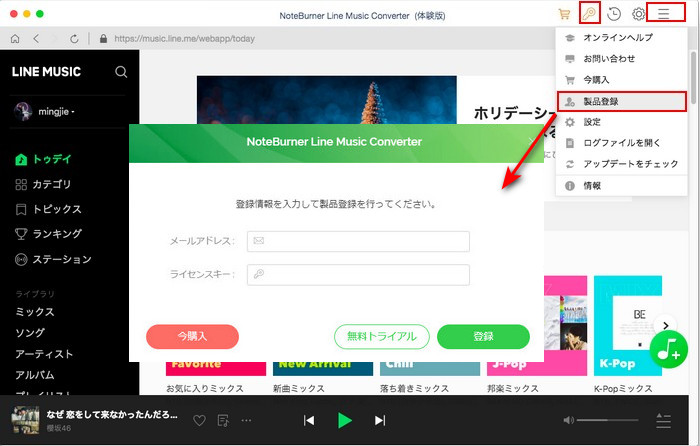Open トゥデイ in the sidebar
The height and width of the screenshot is (446, 700).
tap(43, 159)
